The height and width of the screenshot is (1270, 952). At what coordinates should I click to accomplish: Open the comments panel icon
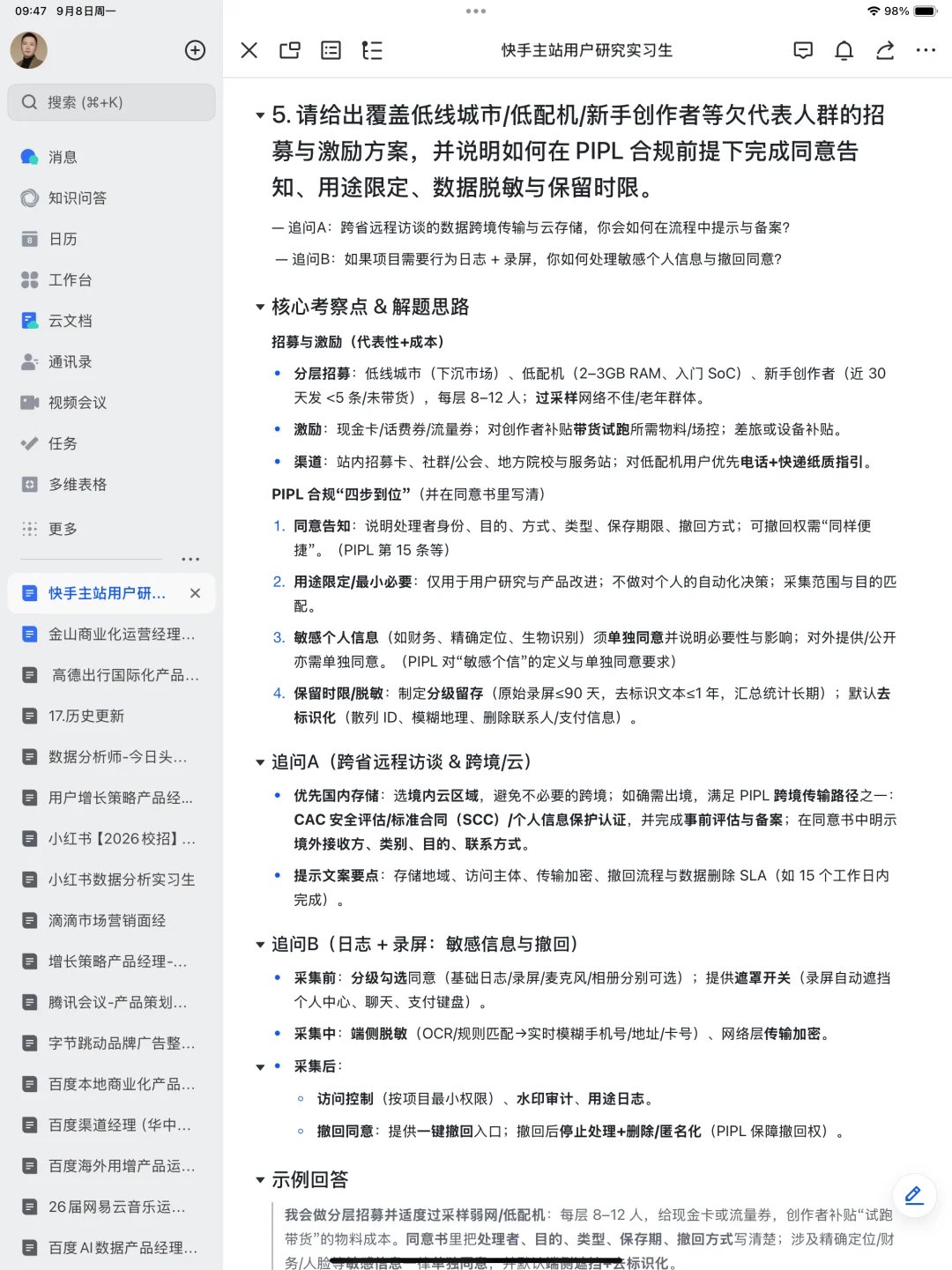click(803, 50)
